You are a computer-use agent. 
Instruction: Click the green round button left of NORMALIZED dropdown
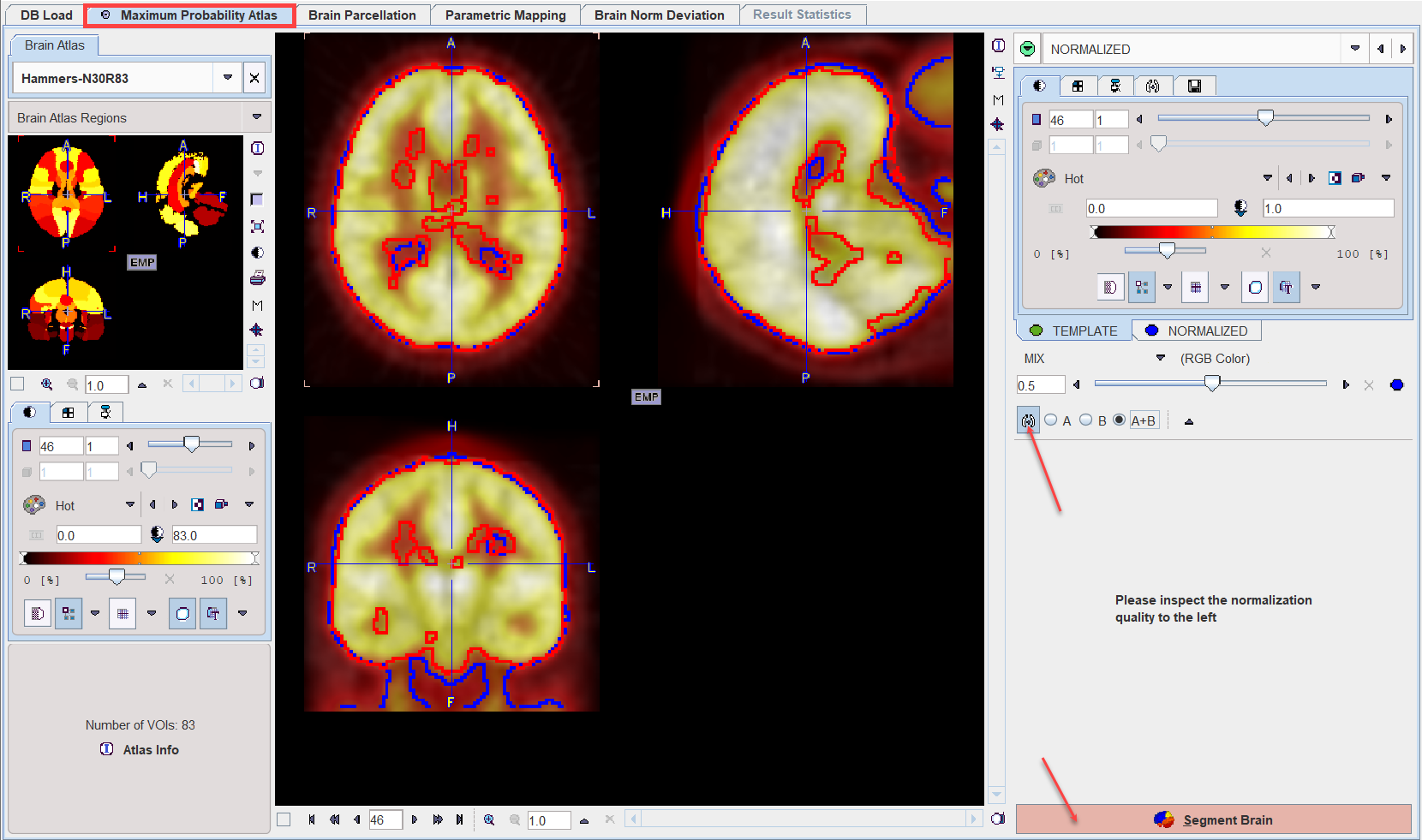(1027, 49)
